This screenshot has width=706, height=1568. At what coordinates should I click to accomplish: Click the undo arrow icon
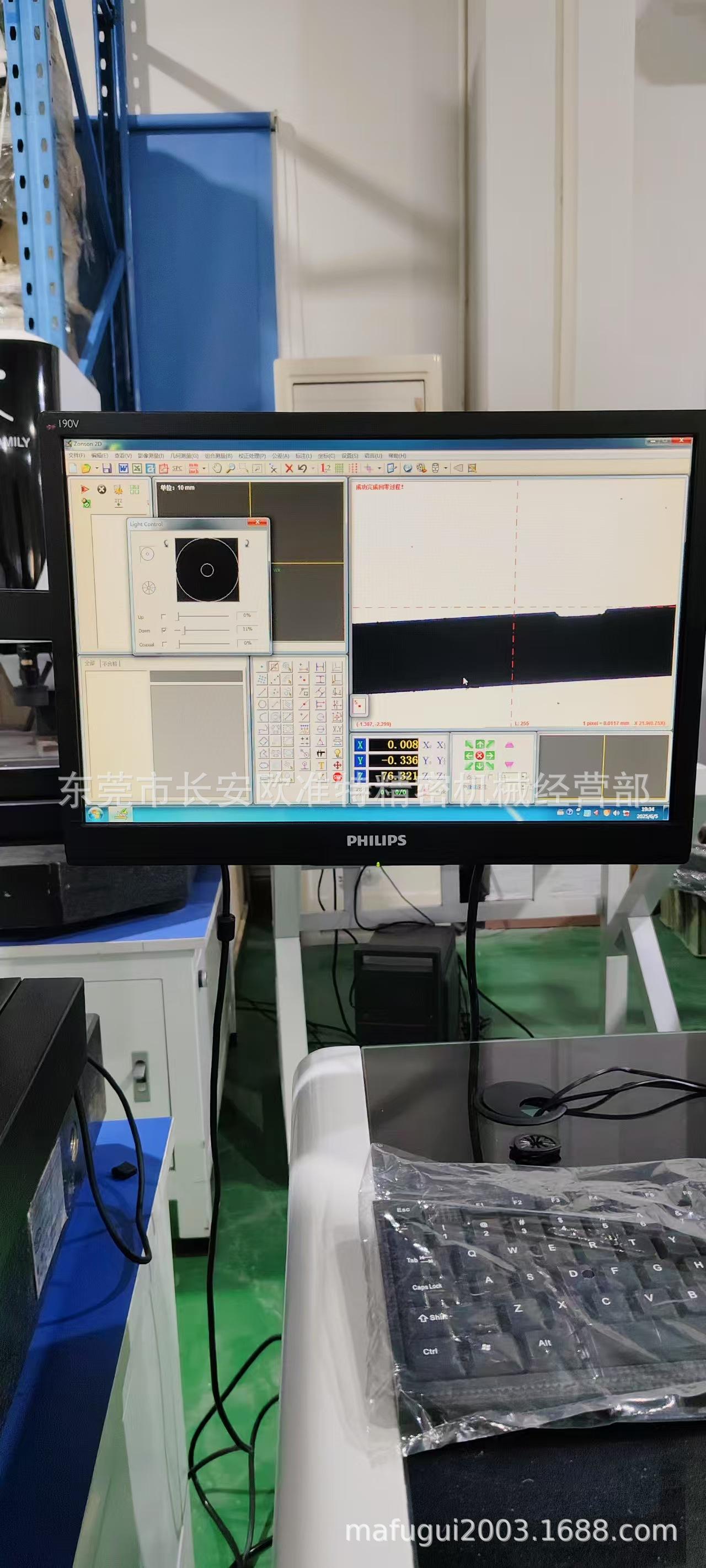[x=302, y=468]
